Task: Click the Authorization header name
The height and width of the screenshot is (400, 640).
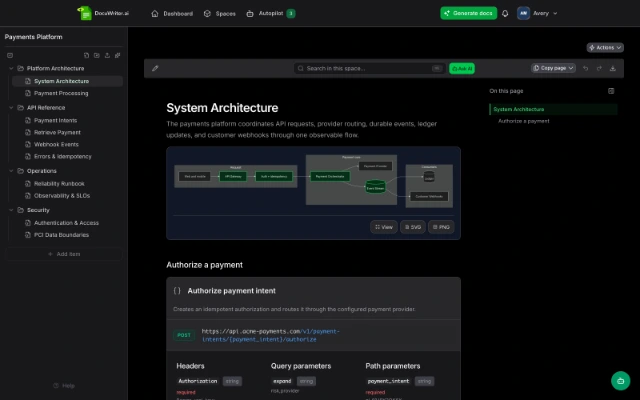Action: pos(198,381)
